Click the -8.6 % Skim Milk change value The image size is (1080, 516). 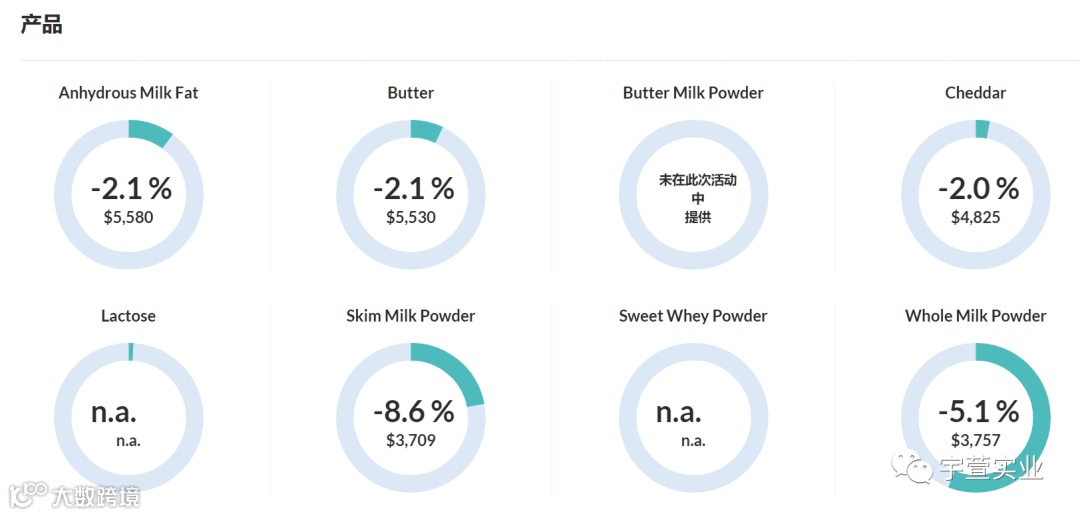[413, 411]
